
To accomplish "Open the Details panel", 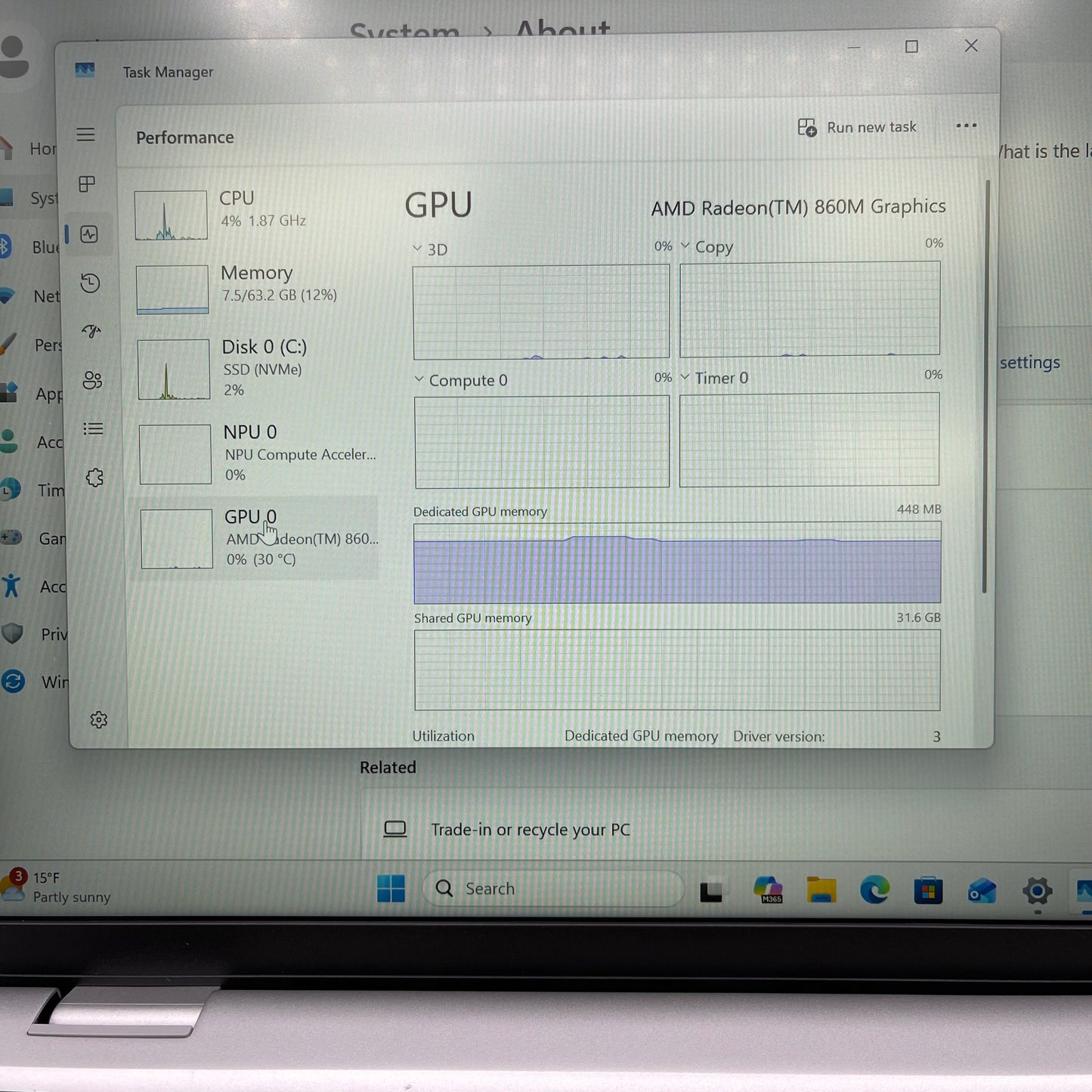I will tap(92, 428).
